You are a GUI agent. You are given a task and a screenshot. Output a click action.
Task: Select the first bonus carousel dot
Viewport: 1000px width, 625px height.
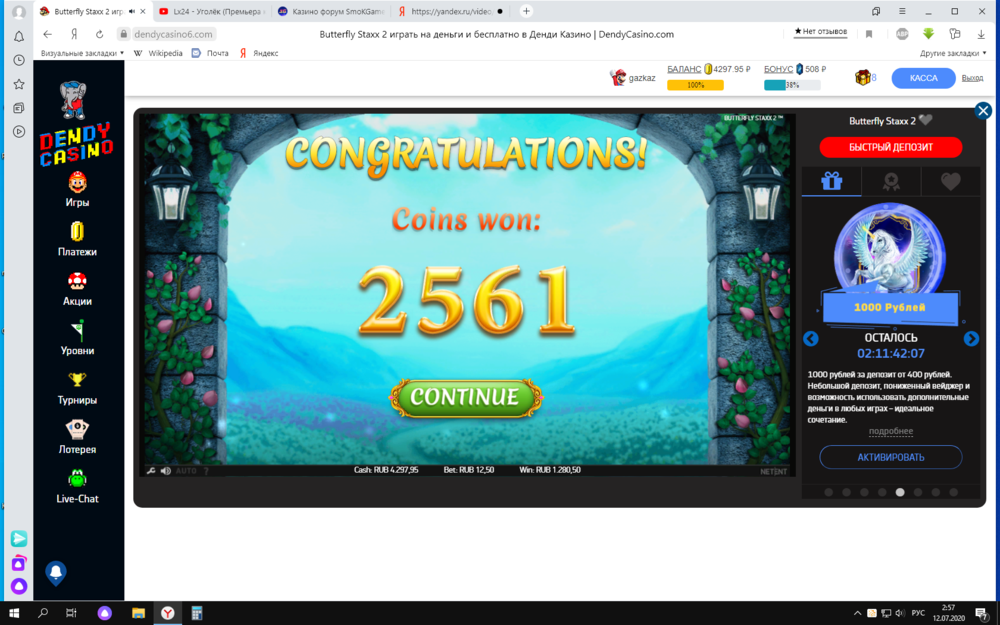[x=828, y=492]
